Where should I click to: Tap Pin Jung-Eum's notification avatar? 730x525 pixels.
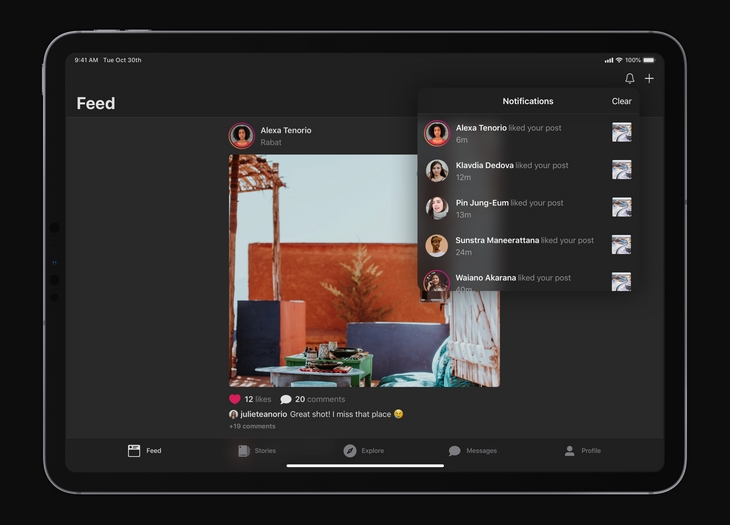click(436, 208)
